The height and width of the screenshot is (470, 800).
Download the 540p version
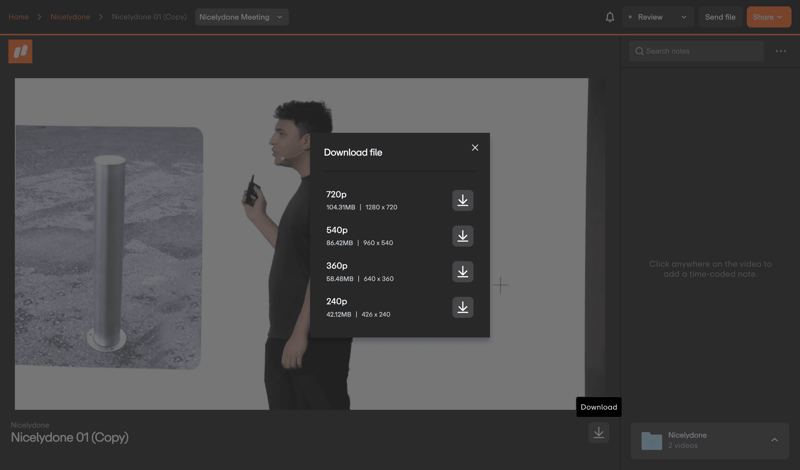(462, 236)
